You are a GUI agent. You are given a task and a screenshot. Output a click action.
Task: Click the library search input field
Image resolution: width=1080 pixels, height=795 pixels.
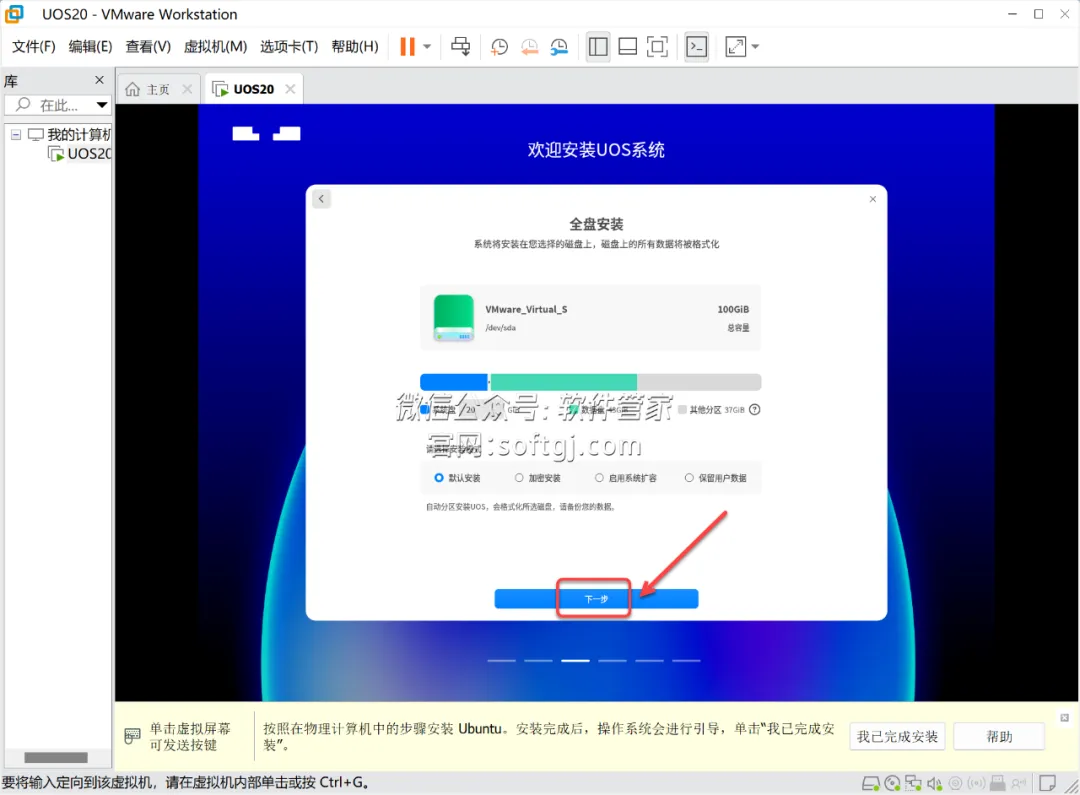tap(58, 105)
